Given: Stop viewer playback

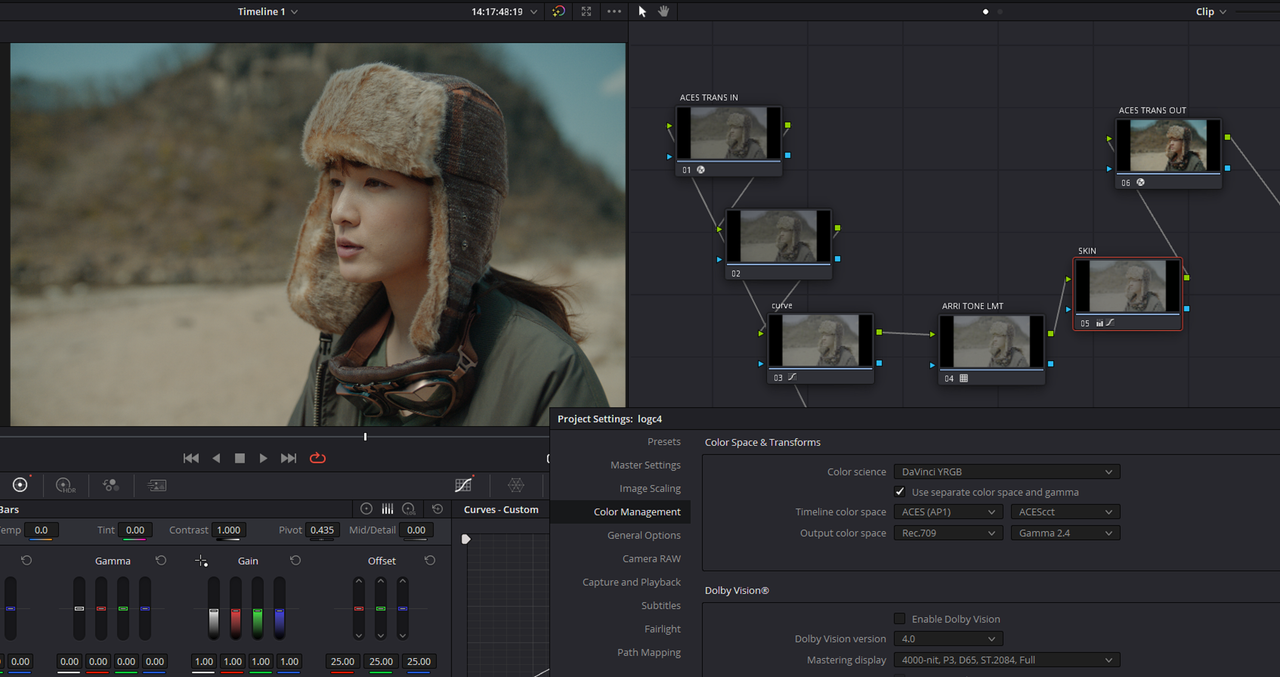Looking at the screenshot, I should [240, 458].
